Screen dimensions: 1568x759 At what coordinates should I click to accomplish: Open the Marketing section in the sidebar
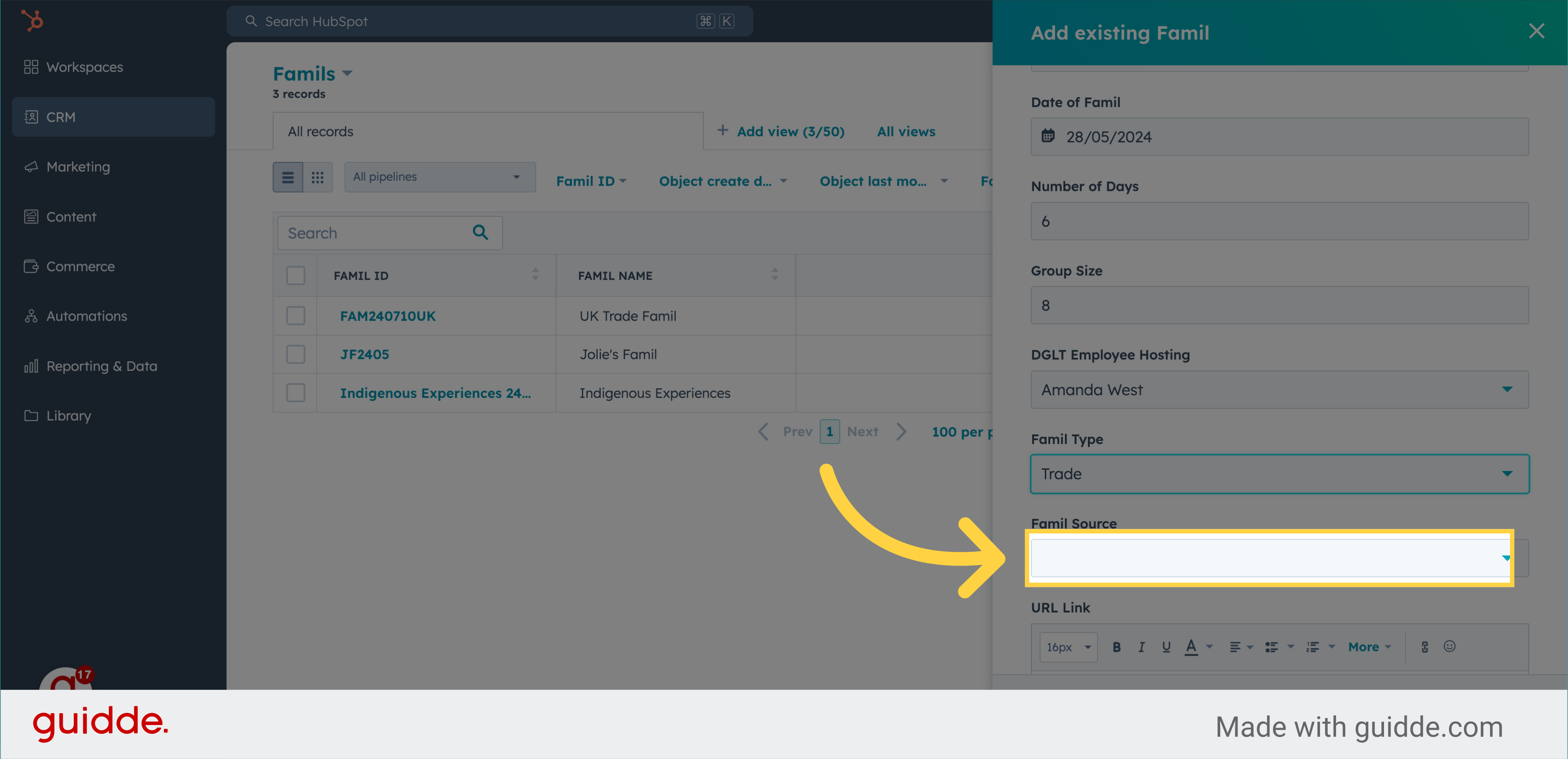pos(77,166)
